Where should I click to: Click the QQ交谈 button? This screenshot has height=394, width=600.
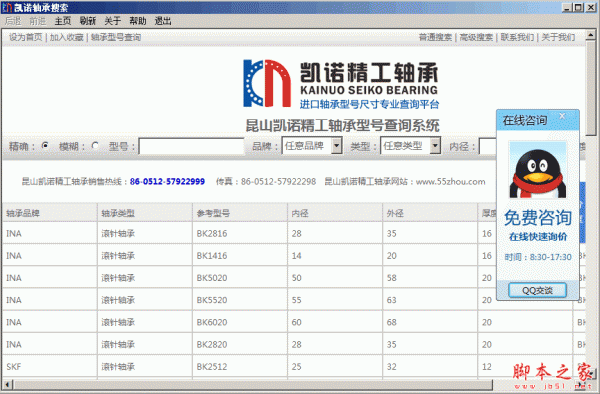coord(537,290)
